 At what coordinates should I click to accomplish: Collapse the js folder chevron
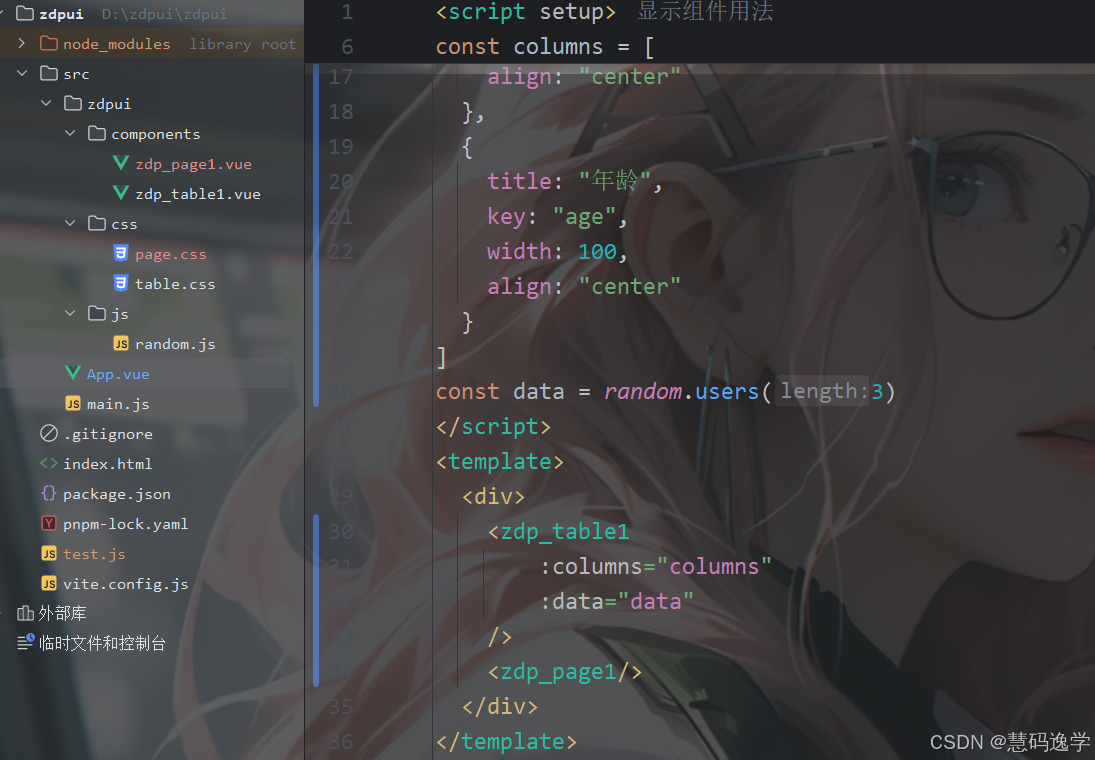coord(70,314)
